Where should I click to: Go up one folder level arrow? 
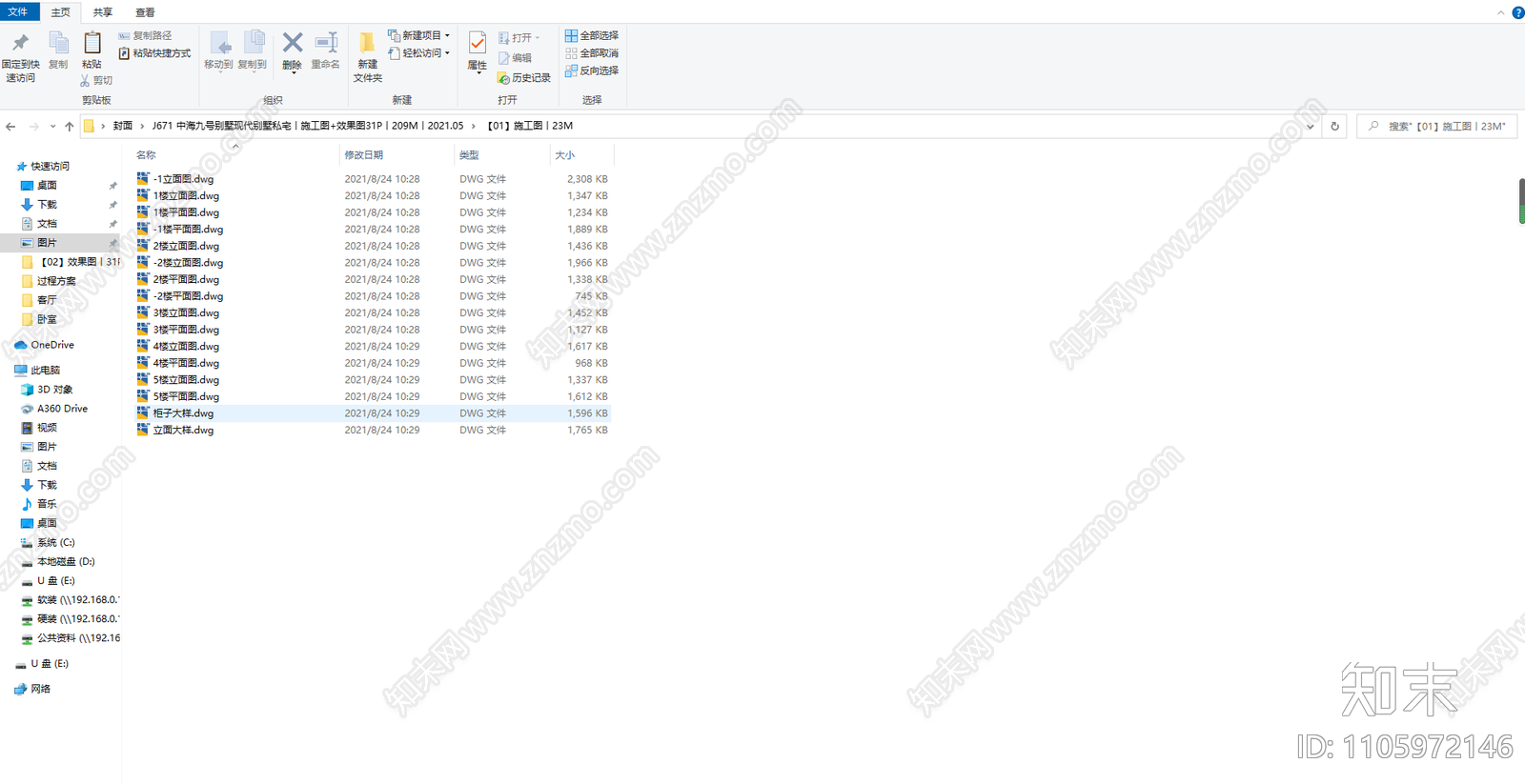(x=69, y=126)
